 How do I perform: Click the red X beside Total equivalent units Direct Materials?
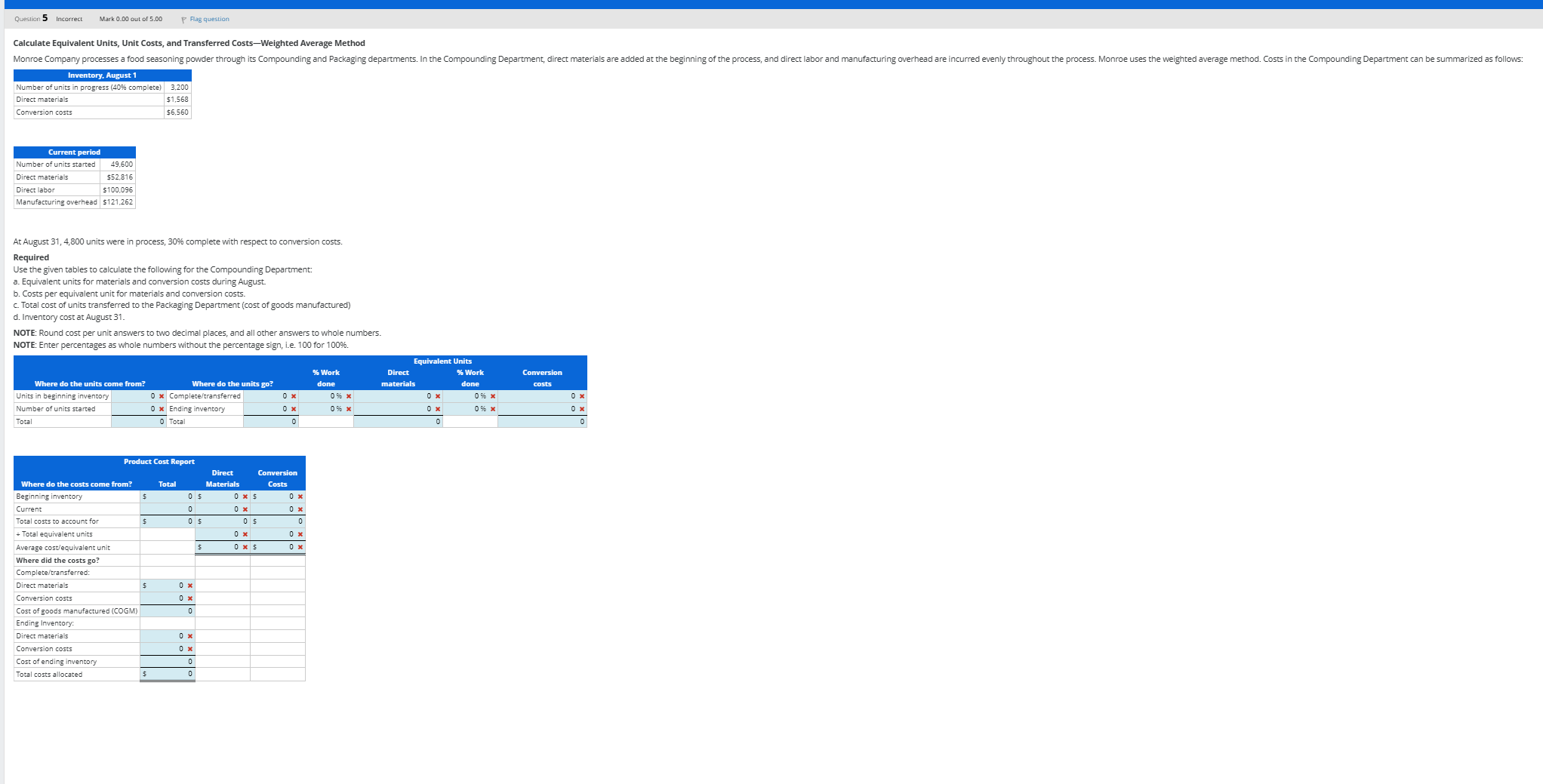click(245, 534)
